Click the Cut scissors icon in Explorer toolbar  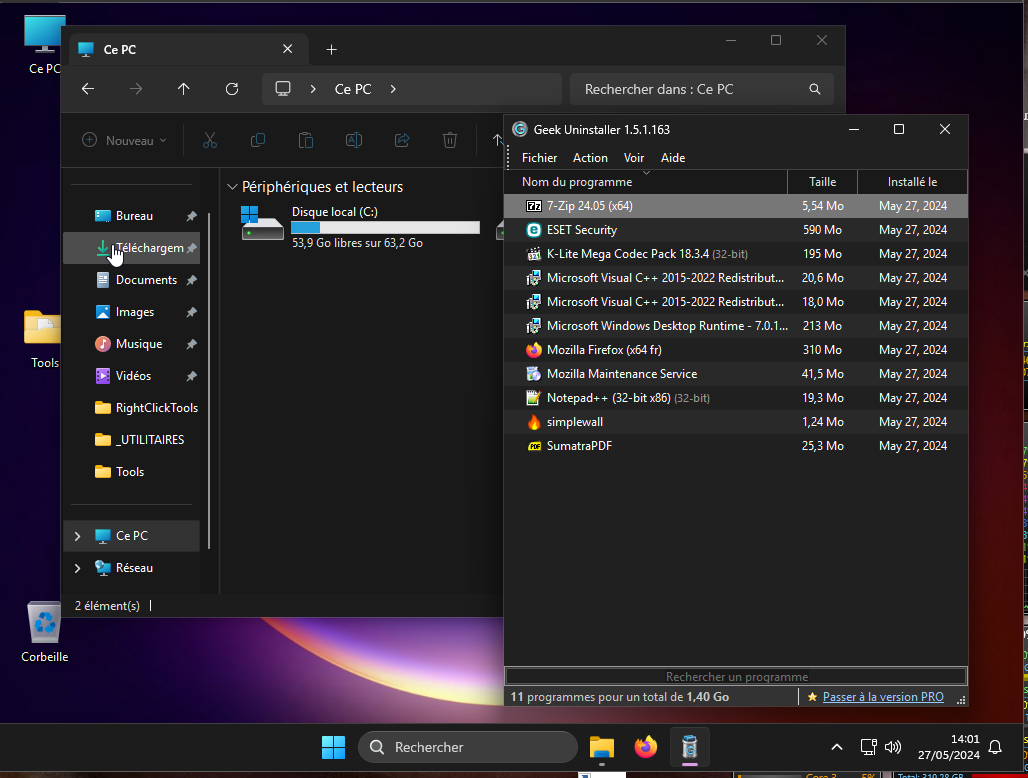(x=210, y=140)
